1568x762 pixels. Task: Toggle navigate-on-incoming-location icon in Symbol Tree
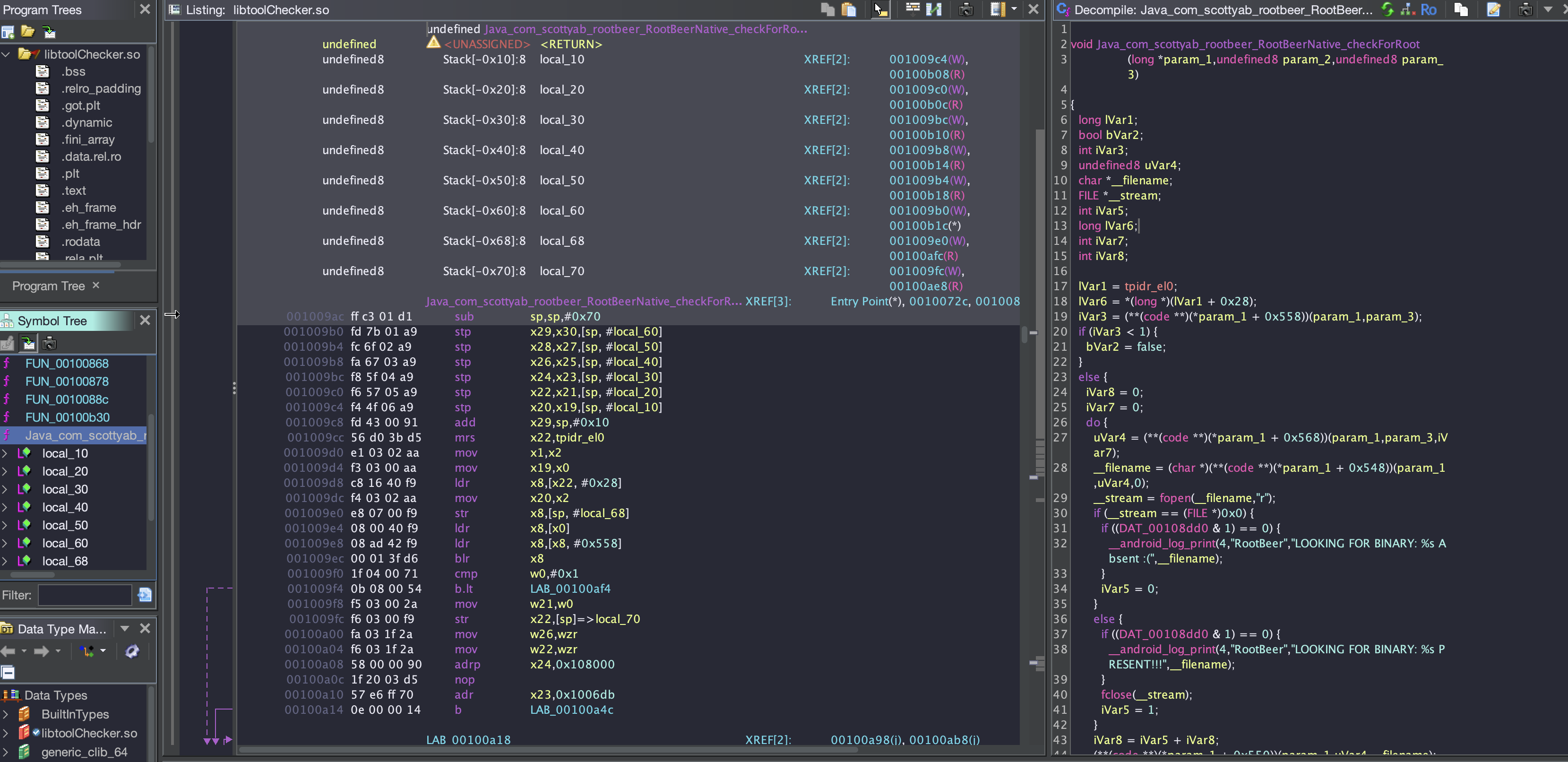click(x=29, y=343)
